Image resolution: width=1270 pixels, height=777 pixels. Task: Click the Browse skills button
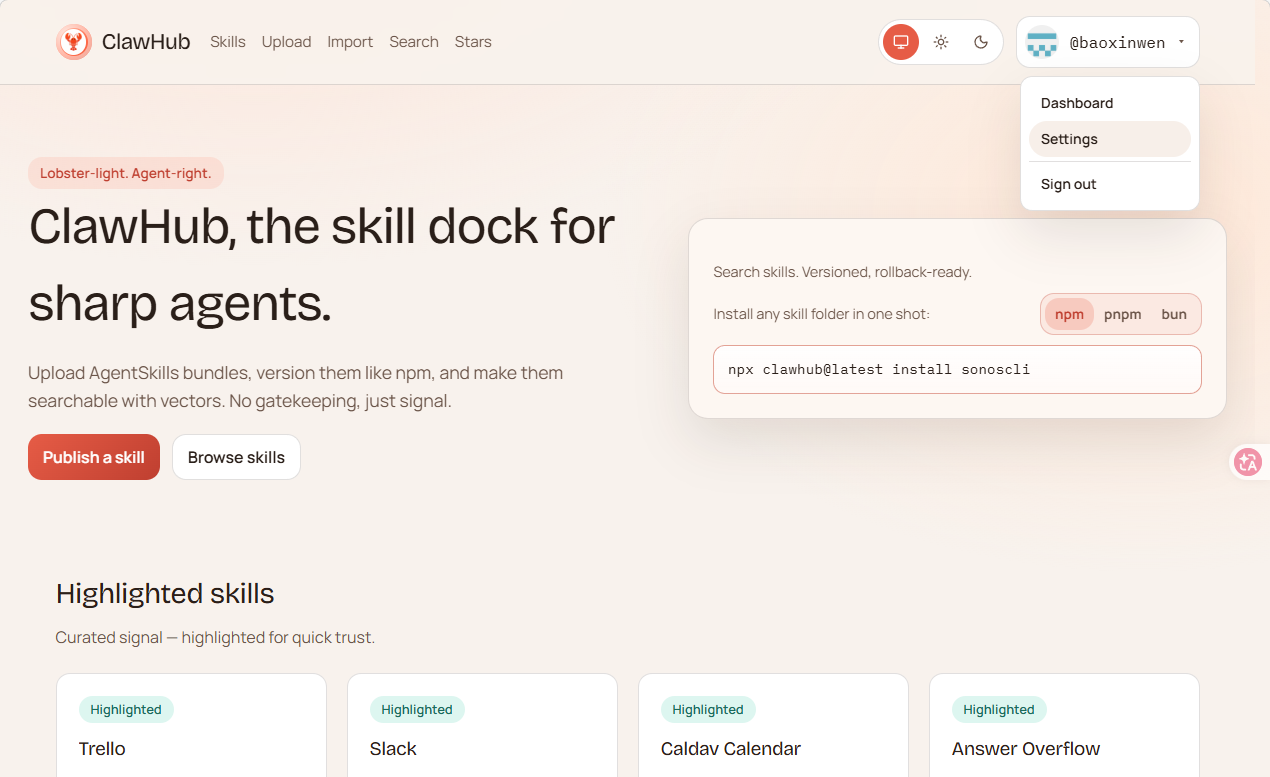click(x=236, y=457)
